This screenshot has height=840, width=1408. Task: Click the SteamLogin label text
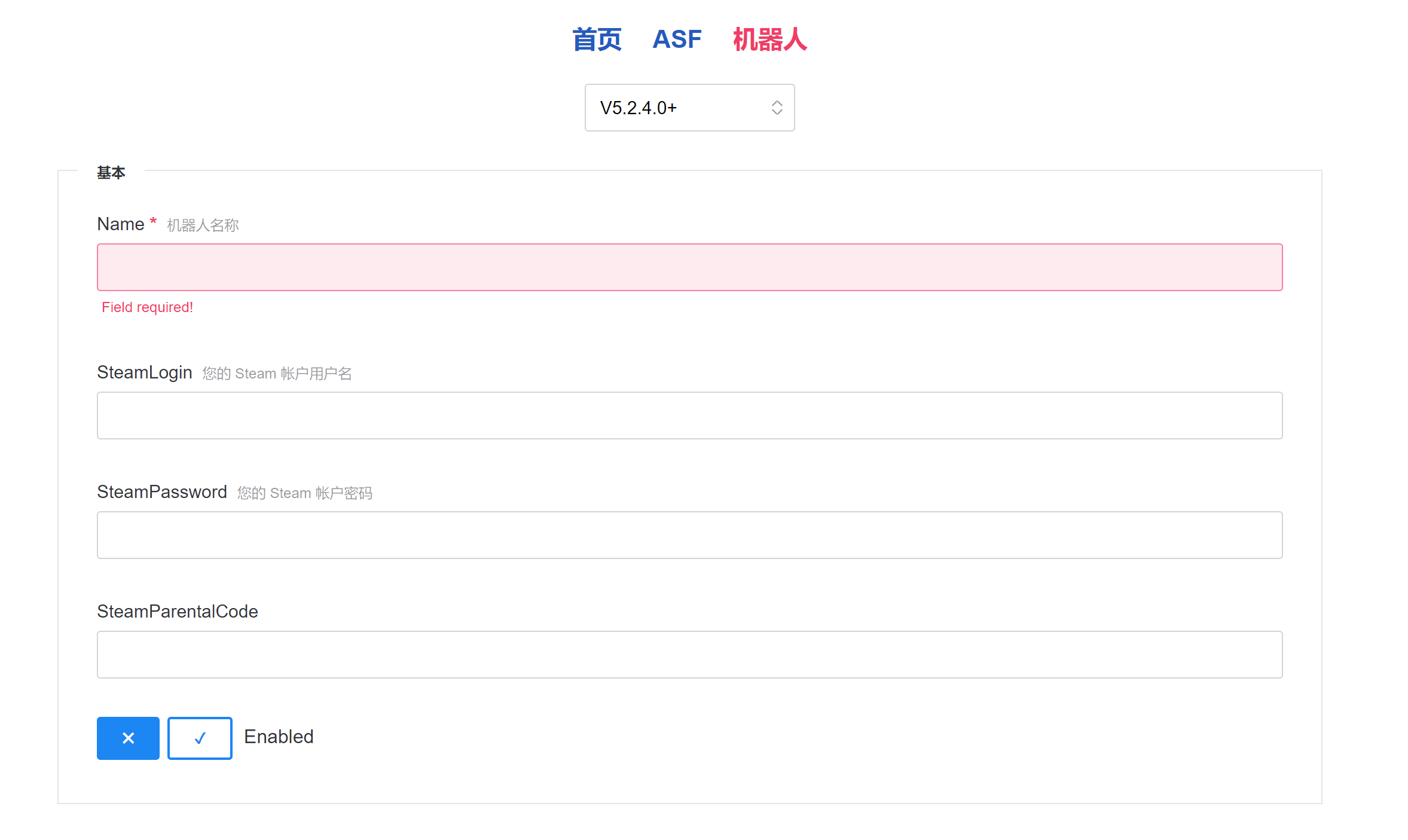[144, 372]
